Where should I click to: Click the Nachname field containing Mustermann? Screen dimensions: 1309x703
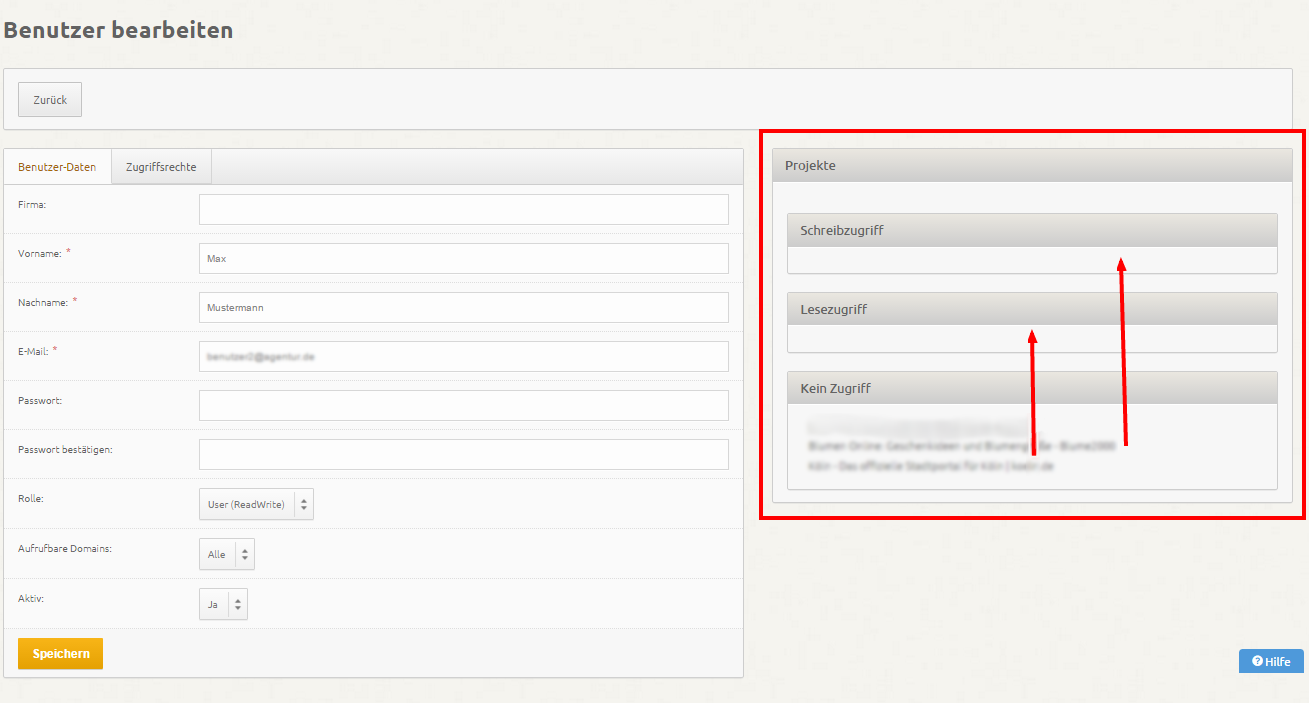pyautogui.click(x=463, y=307)
